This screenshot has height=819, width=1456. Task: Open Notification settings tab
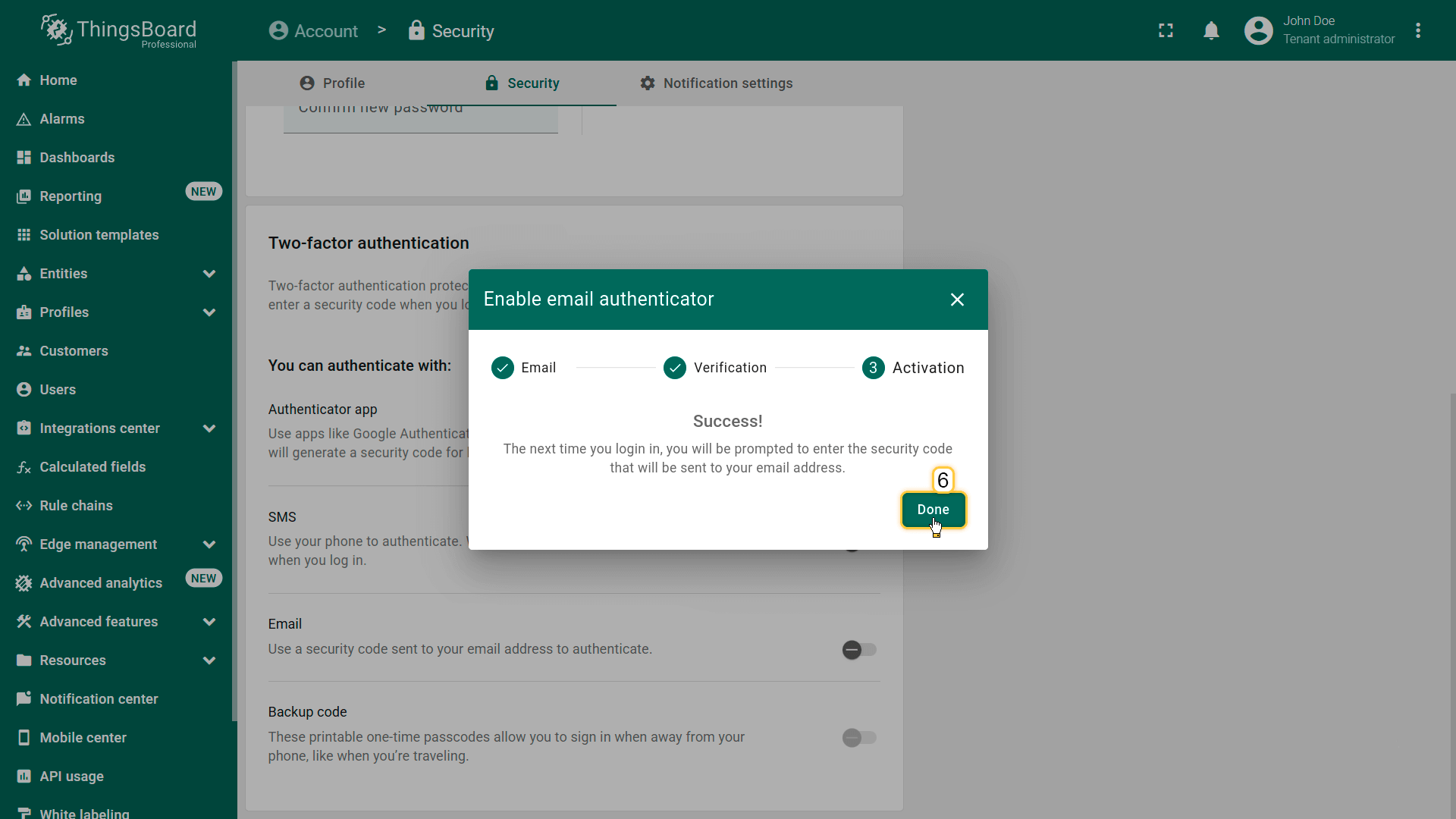716,83
